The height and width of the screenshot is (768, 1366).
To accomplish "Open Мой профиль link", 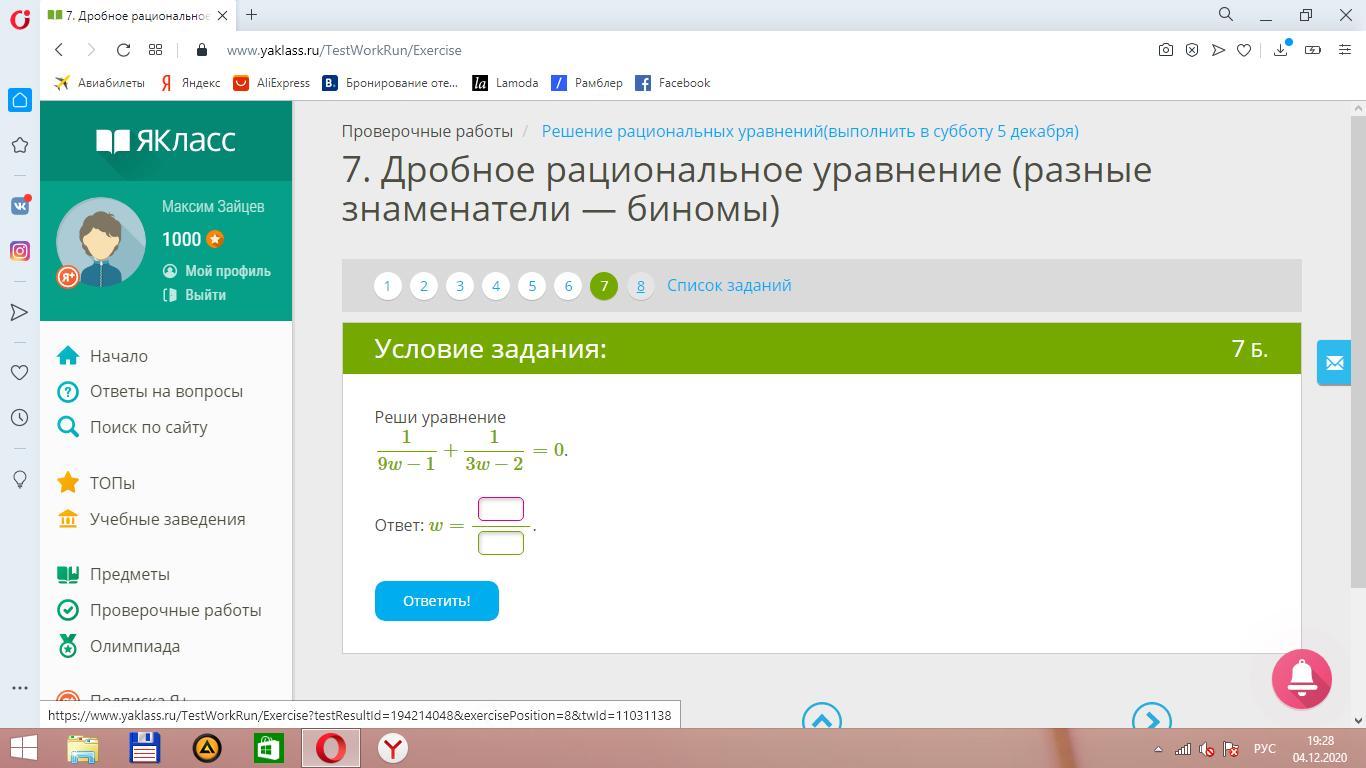I will pyautogui.click(x=228, y=271).
